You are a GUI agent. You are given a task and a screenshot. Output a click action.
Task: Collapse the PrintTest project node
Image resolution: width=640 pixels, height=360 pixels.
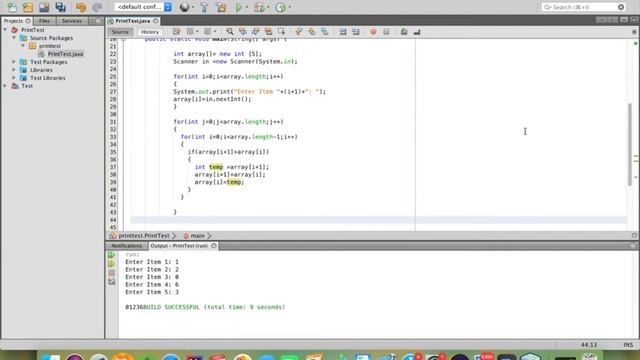pyautogui.click(x=5, y=30)
